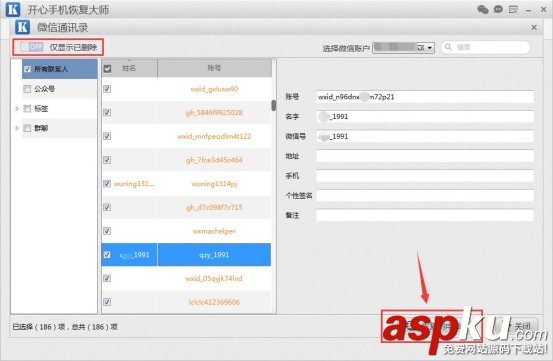
Task: Click the 账号 input field
Action: tap(425, 97)
